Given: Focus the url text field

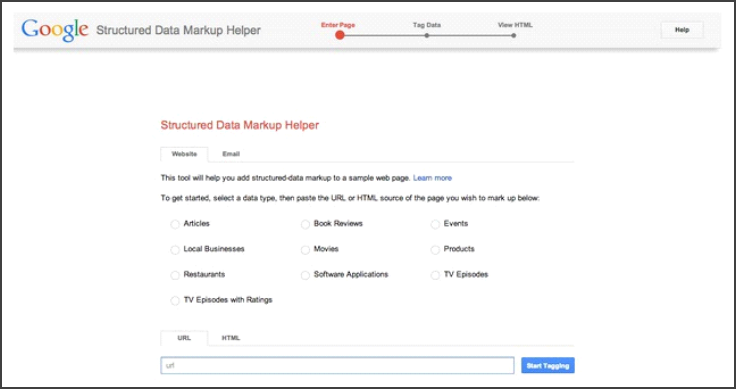Looking at the screenshot, I should coord(337,366).
